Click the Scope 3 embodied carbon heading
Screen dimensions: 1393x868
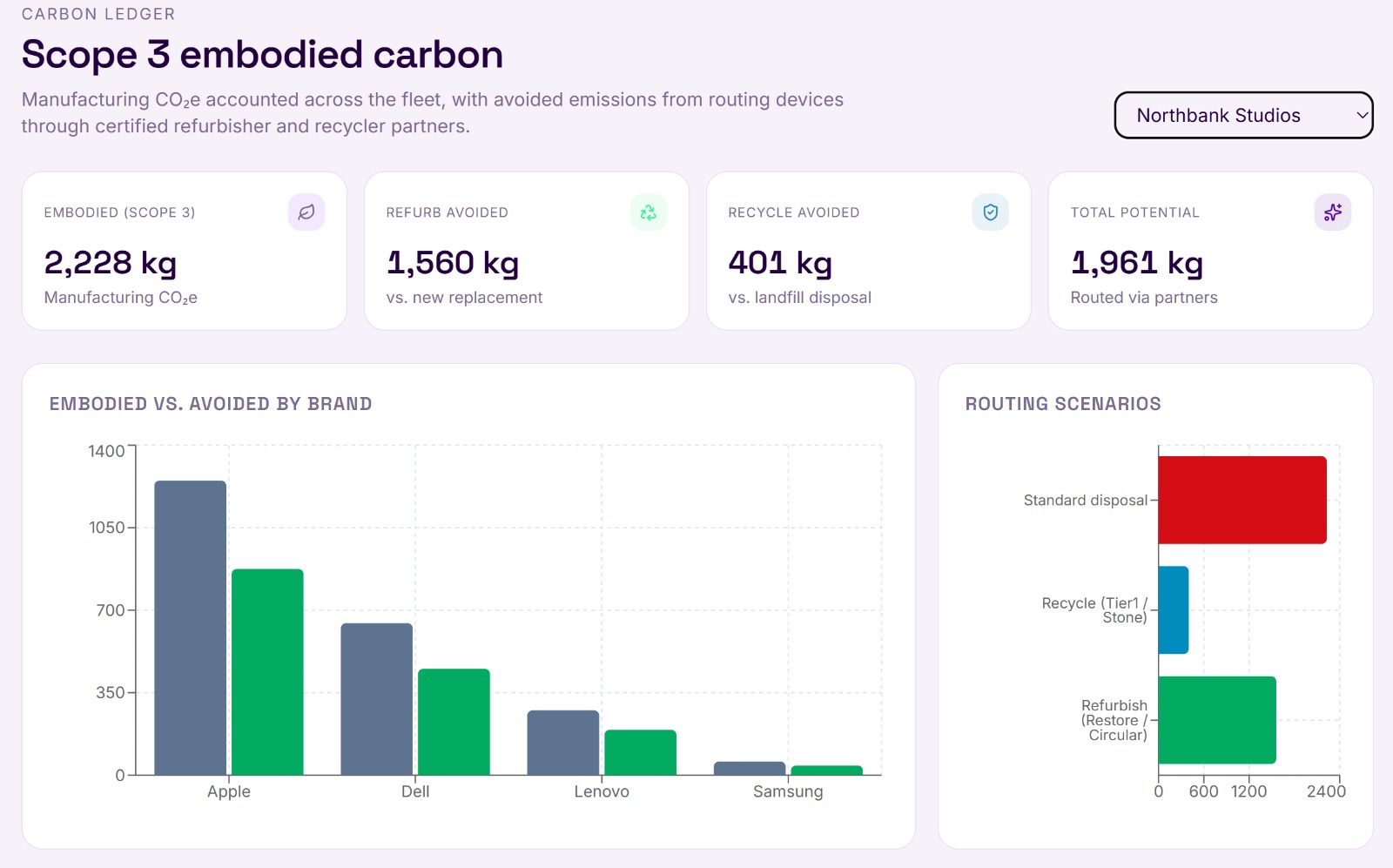point(262,55)
